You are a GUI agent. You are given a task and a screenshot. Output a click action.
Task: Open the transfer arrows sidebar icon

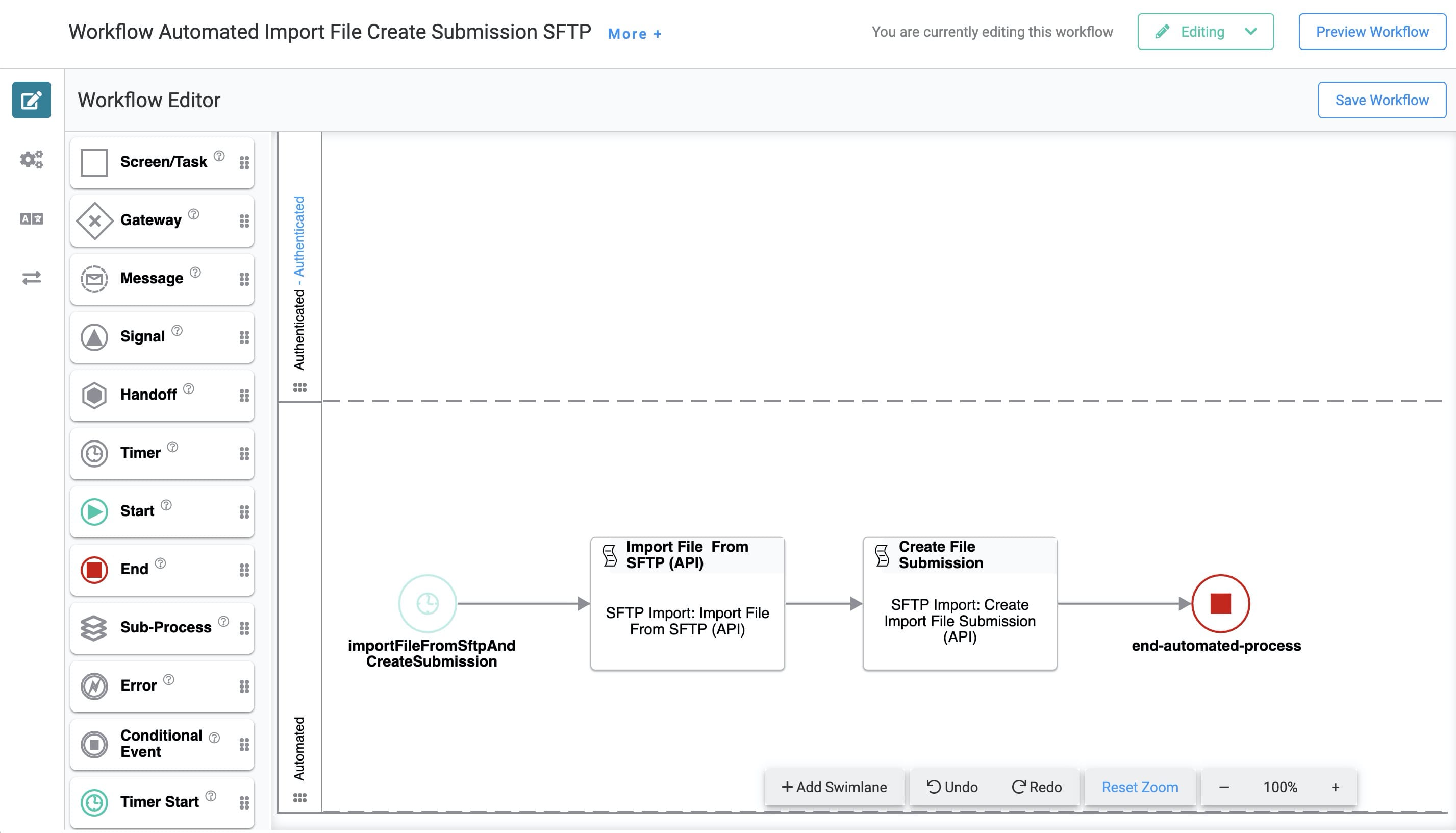[32, 278]
